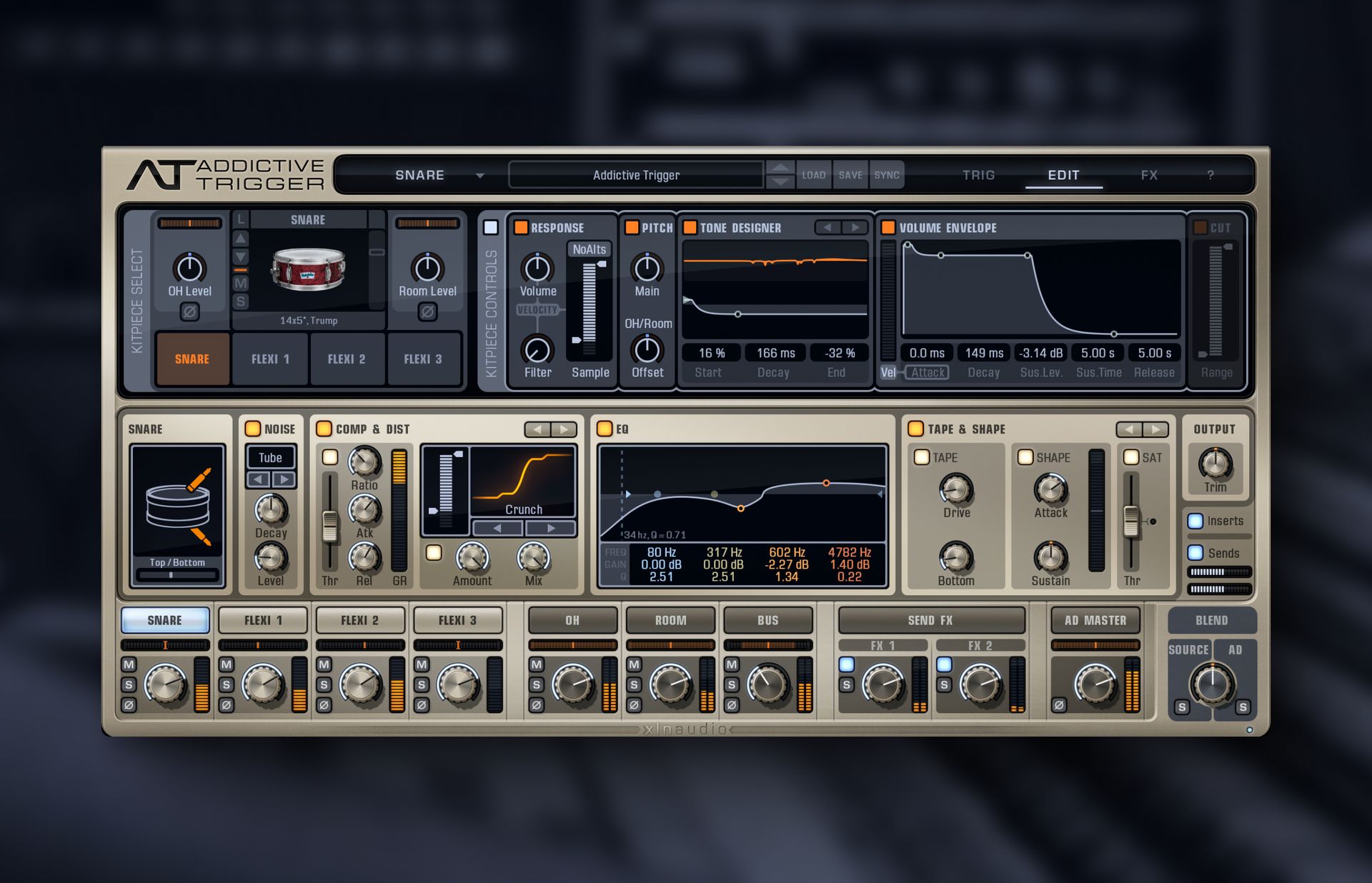Click the S solo icon beside the snare image

(x=241, y=301)
